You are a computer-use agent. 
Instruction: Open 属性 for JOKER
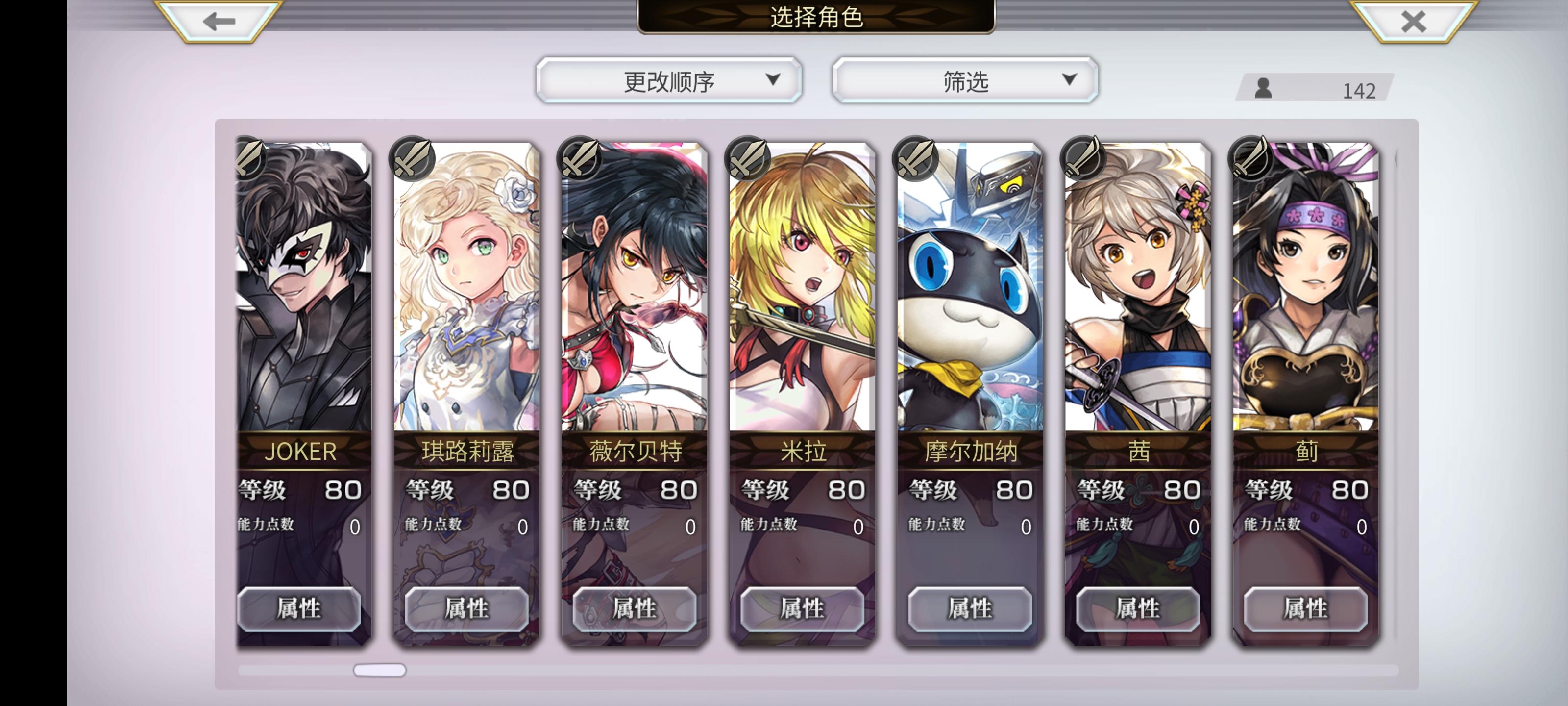coord(299,608)
